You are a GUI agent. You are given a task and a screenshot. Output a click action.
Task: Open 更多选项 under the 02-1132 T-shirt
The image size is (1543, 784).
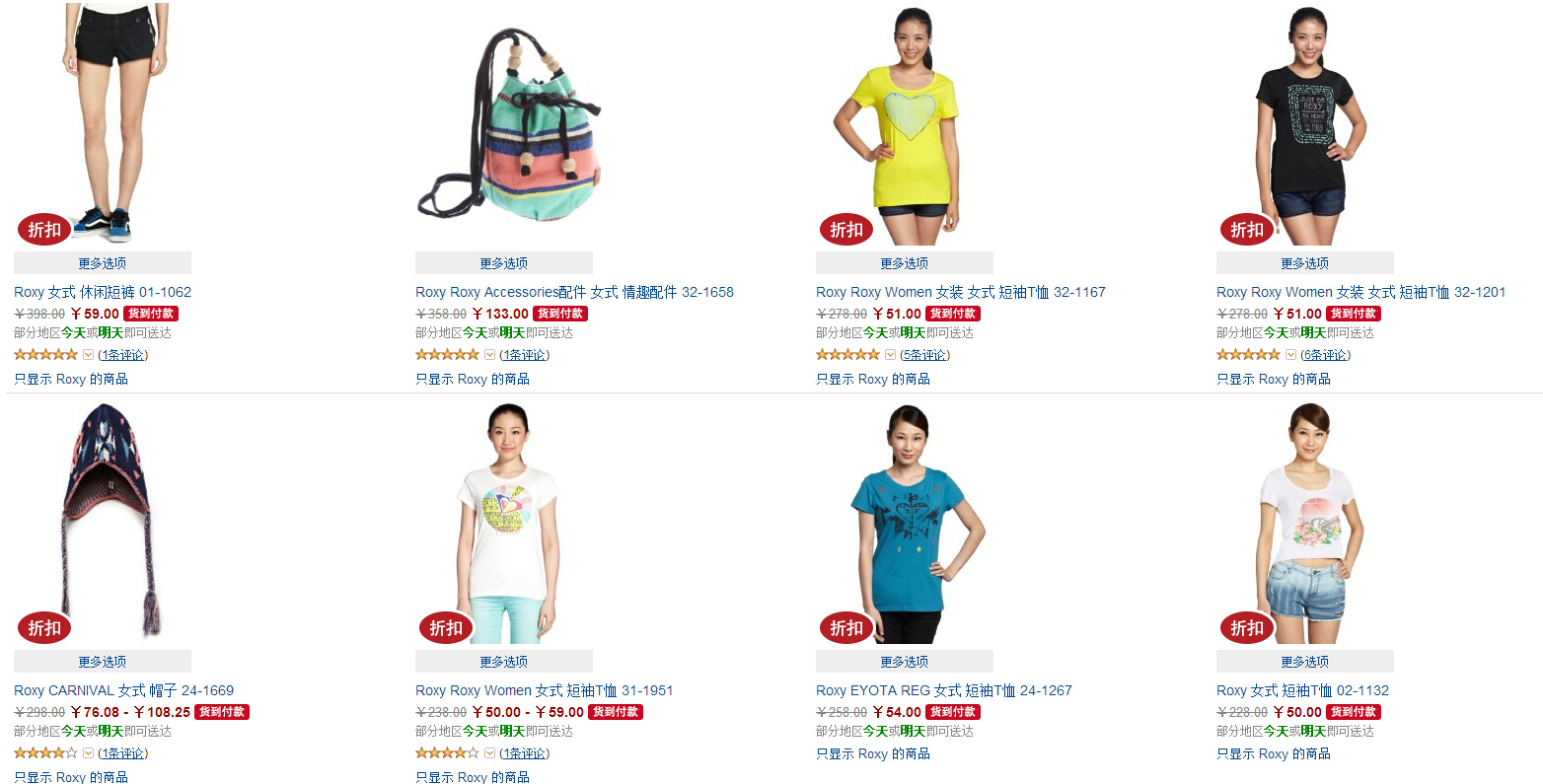click(x=1304, y=662)
